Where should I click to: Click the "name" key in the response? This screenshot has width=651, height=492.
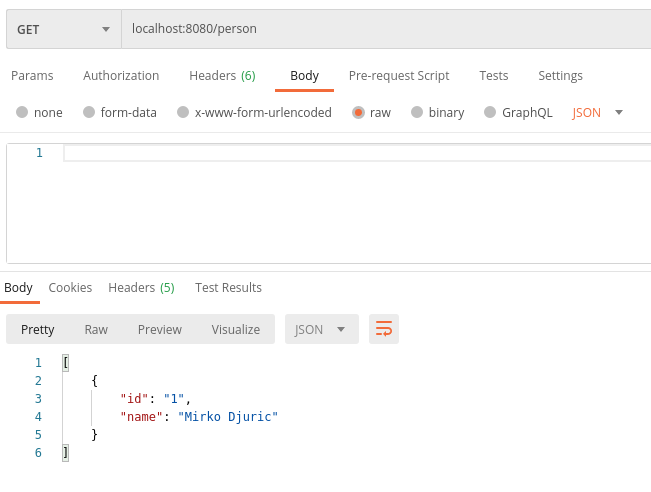[x=141, y=416]
